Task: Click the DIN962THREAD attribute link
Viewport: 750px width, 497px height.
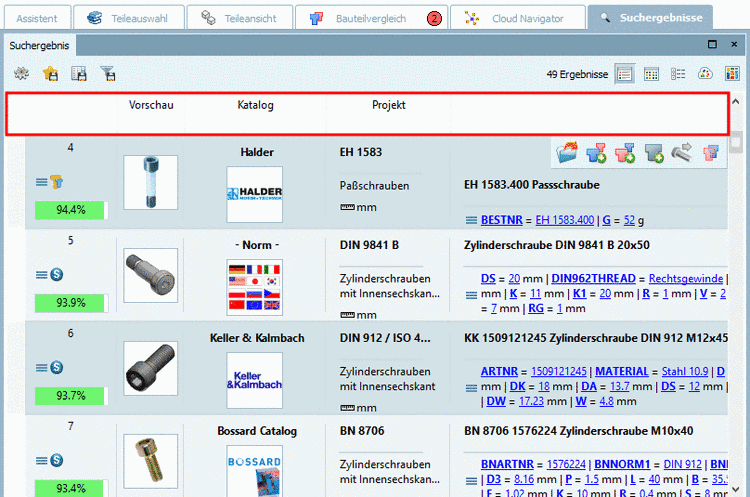Action: pos(593,278)
